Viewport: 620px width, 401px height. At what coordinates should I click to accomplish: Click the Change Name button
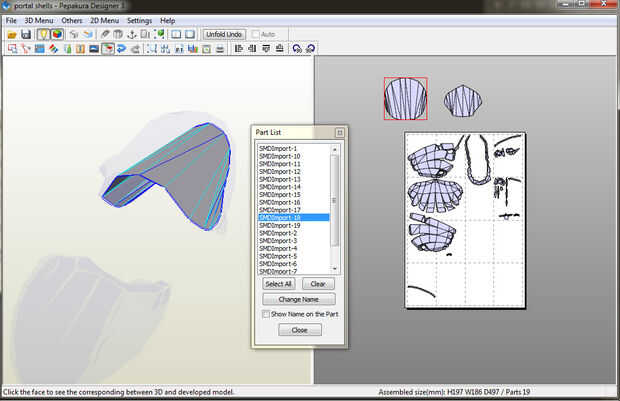(x=299, y=299)
